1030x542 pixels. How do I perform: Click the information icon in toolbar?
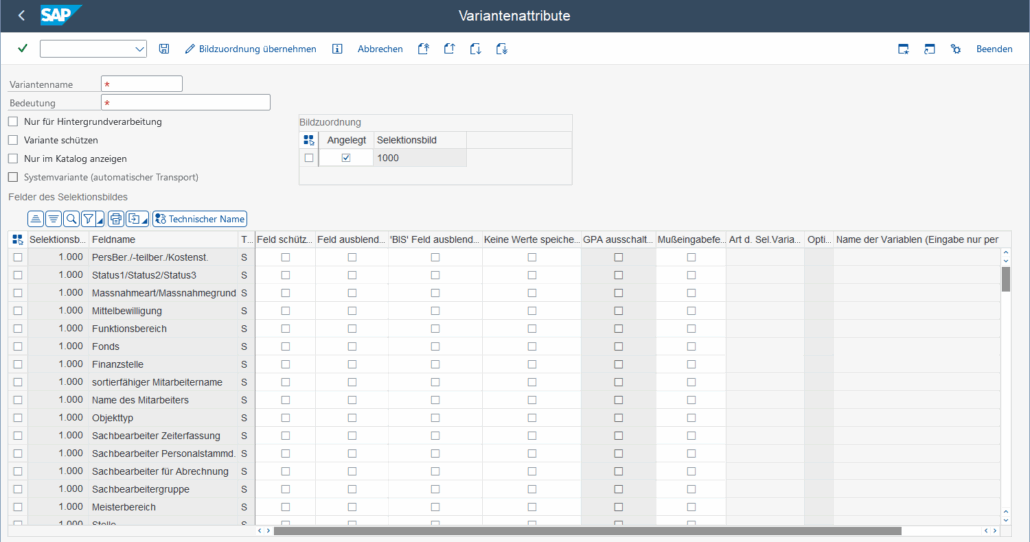tap(337, 49)
